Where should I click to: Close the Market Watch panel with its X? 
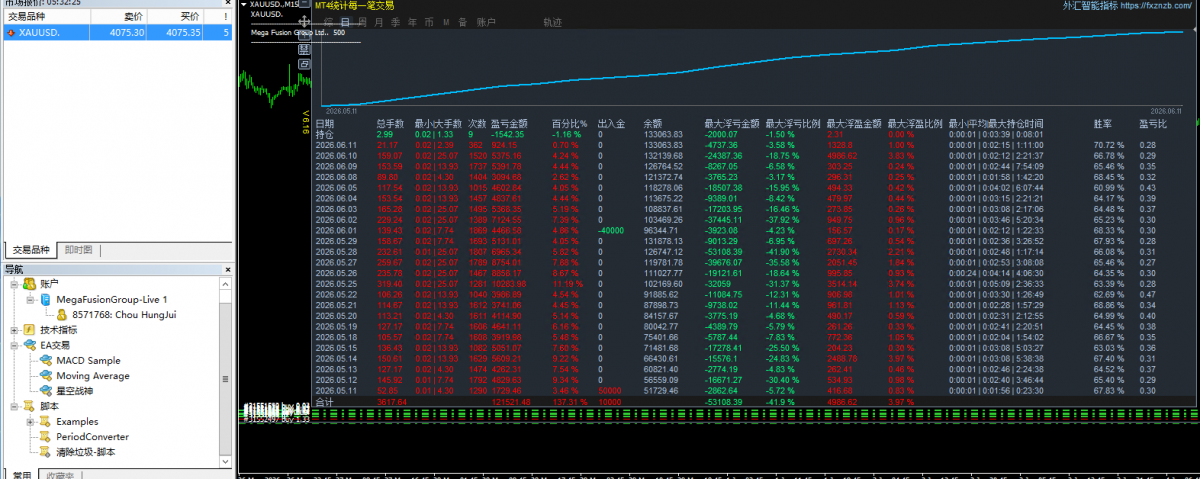click(227, 3)
